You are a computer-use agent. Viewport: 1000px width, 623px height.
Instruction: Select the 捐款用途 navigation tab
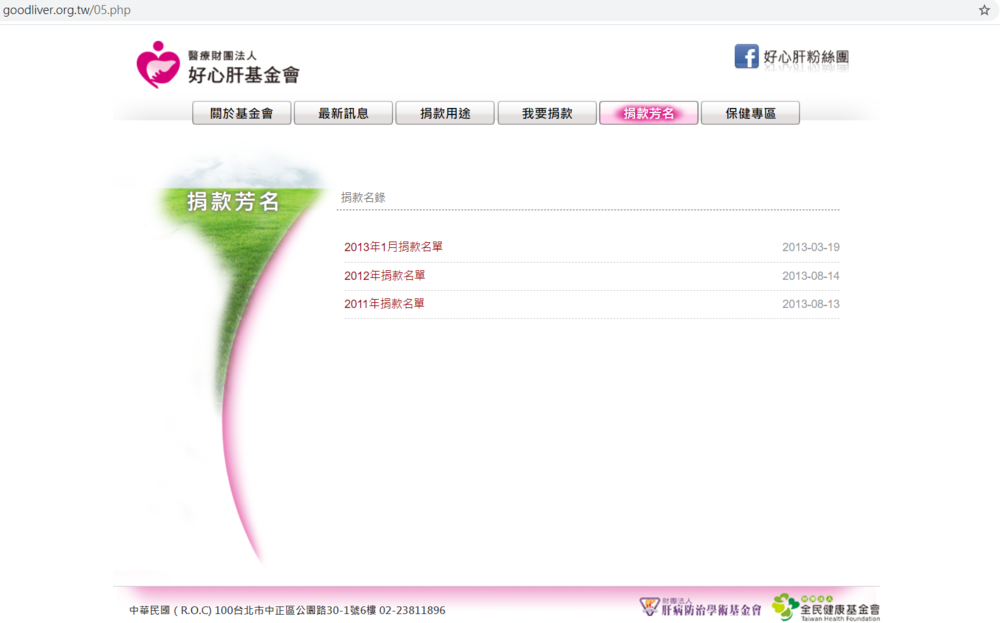pyautogui.click(x=445, y=113)
